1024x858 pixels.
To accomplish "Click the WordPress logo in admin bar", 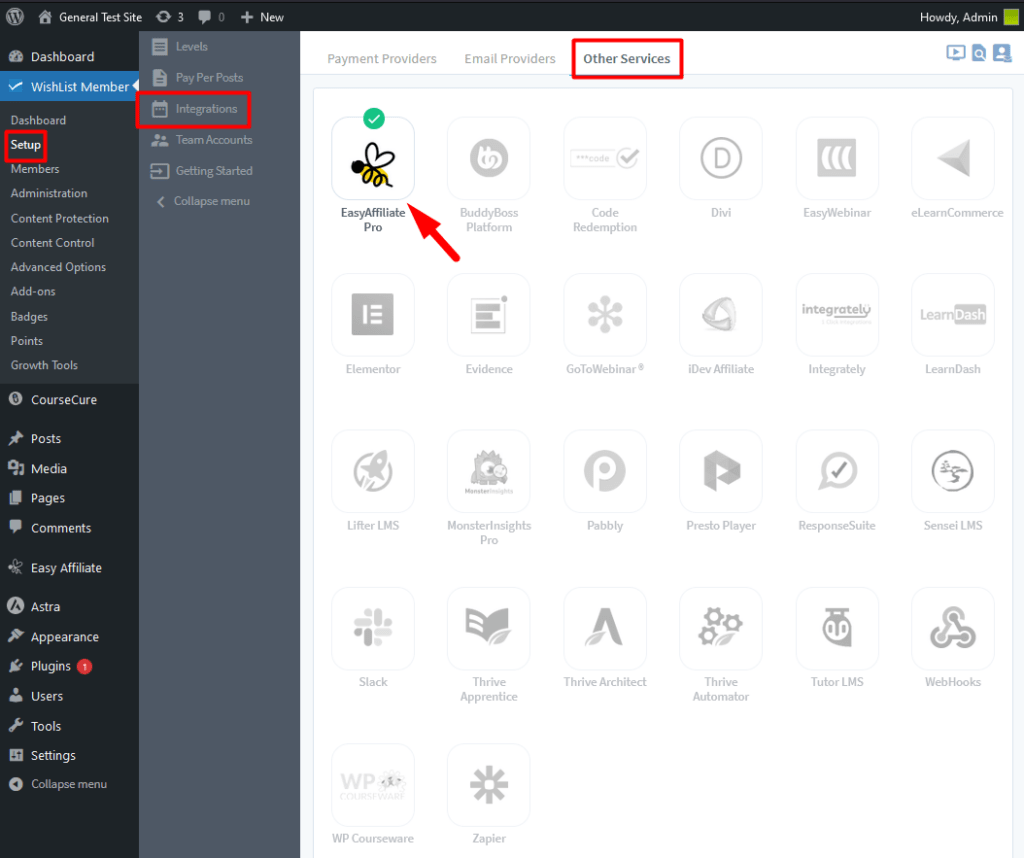I will [14, 16].
